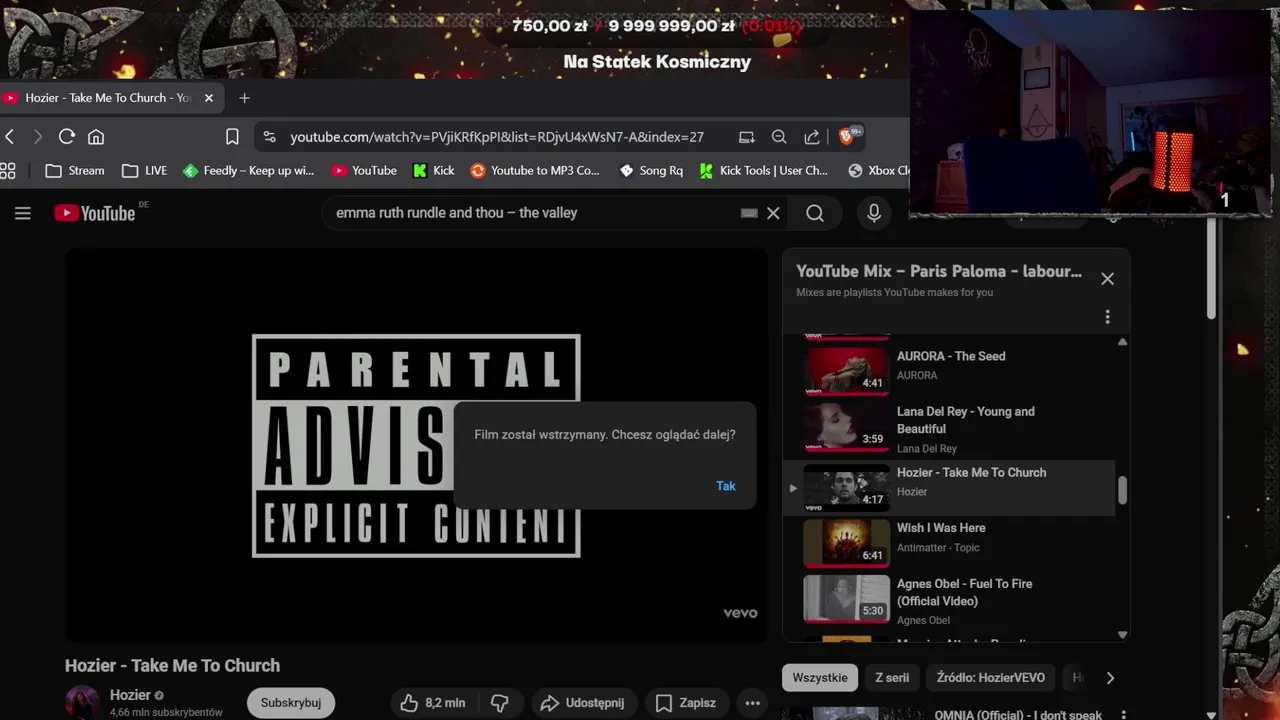Open YouTube hamburger guide menu
Image resolution: width=1280 pixels, height=720 pixels.
click(x=23, y=213)
